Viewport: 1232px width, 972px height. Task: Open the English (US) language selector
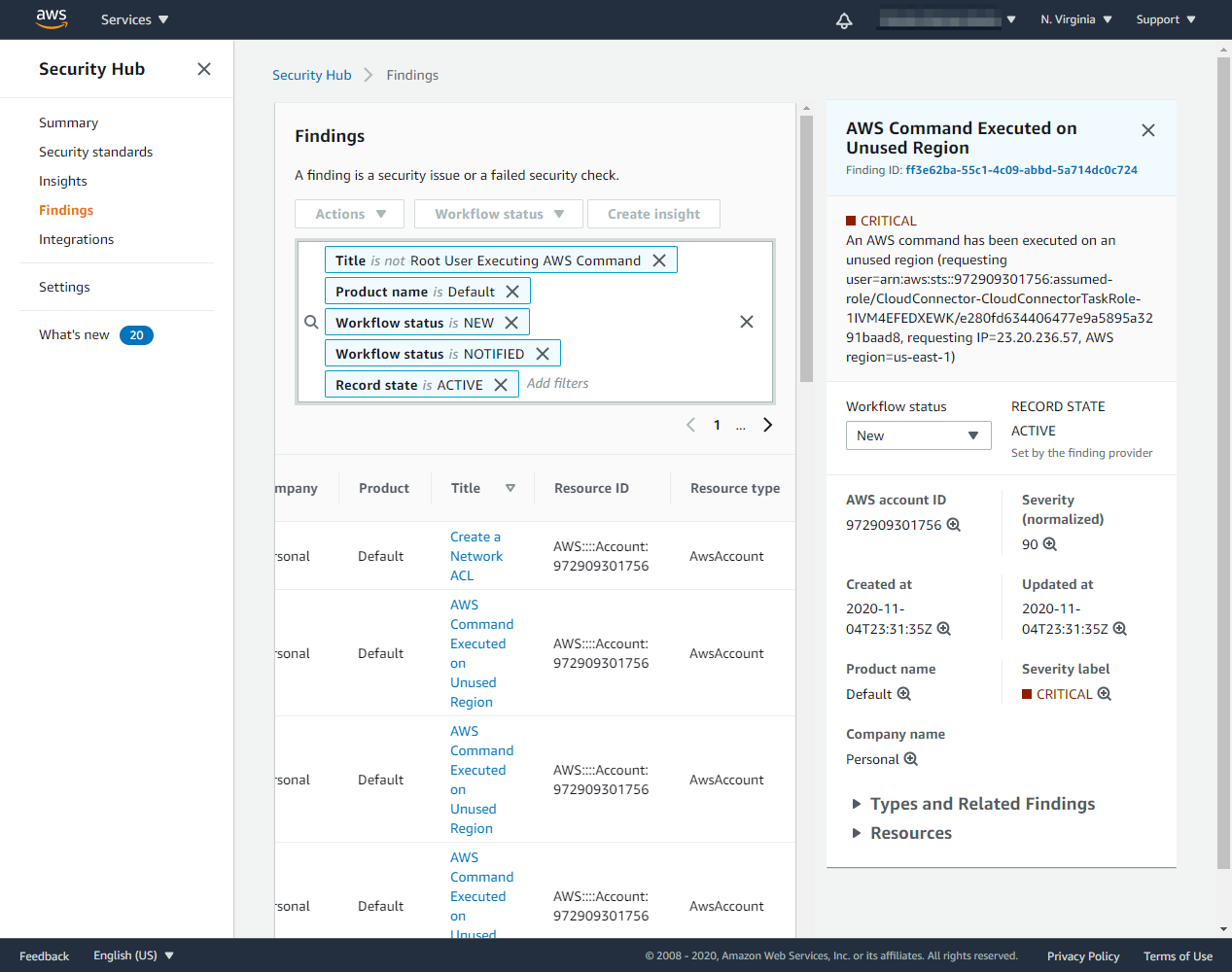tap(134, 955)
